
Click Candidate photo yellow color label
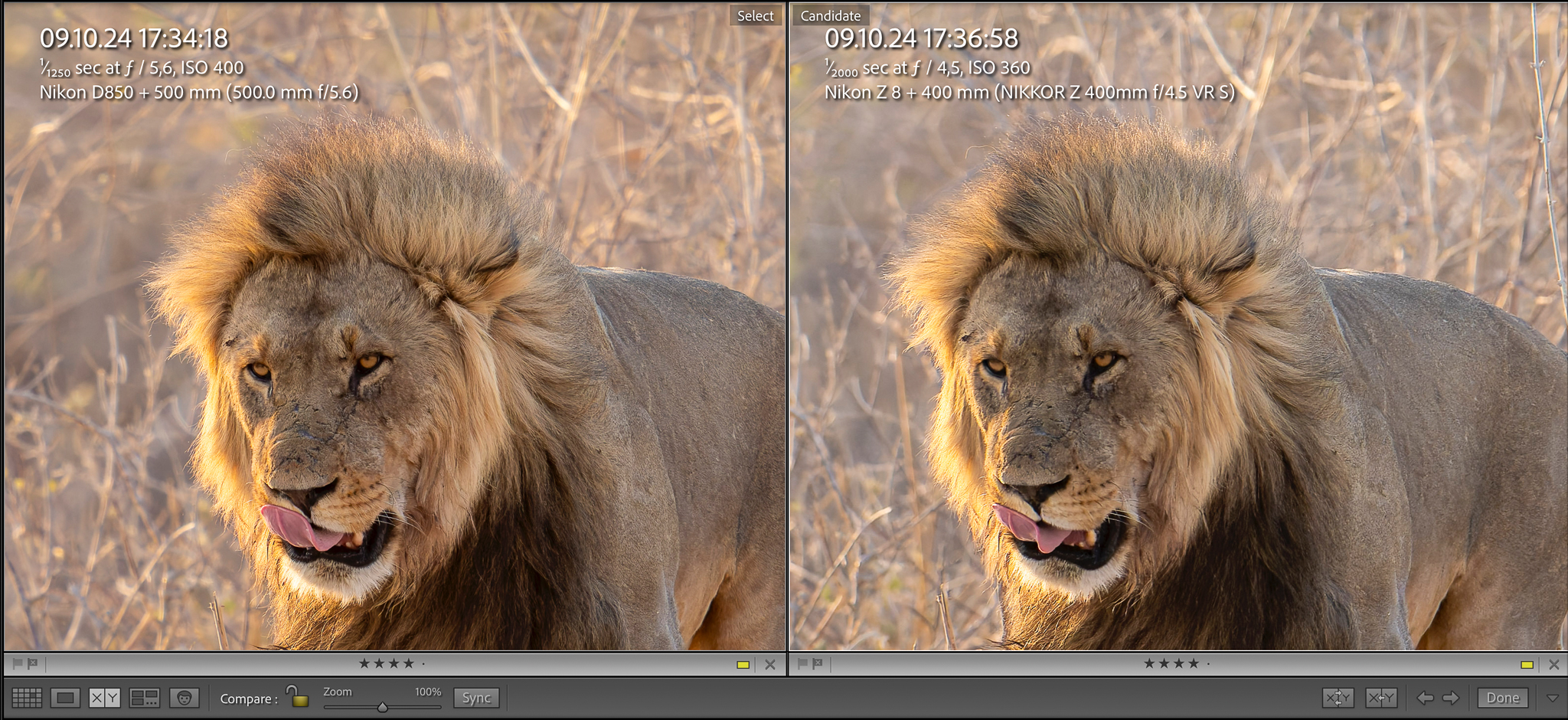pyautogui.click(x=1527, y=665)
